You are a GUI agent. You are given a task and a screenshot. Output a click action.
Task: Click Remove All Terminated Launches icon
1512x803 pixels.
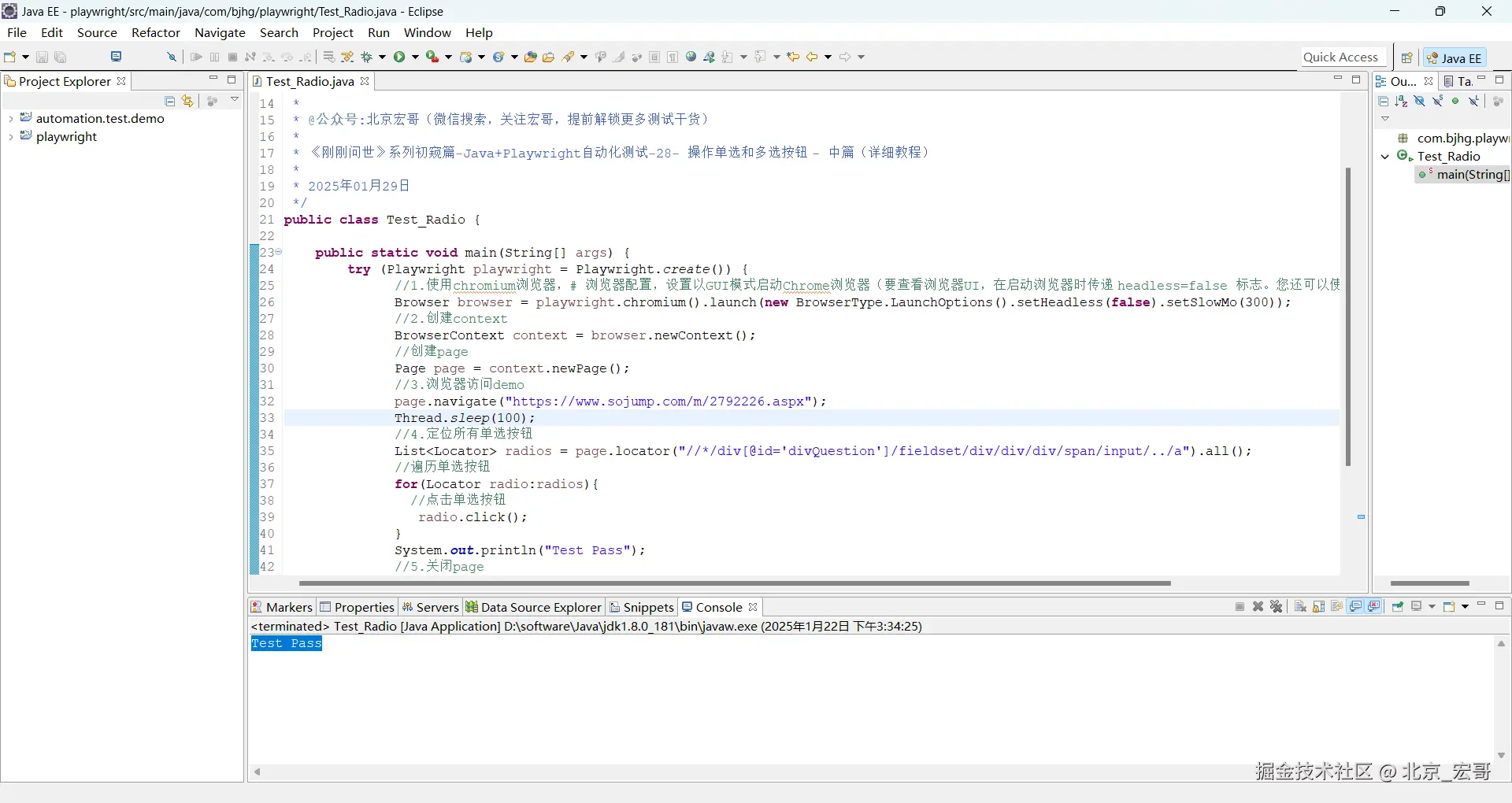coord(1277,606)
